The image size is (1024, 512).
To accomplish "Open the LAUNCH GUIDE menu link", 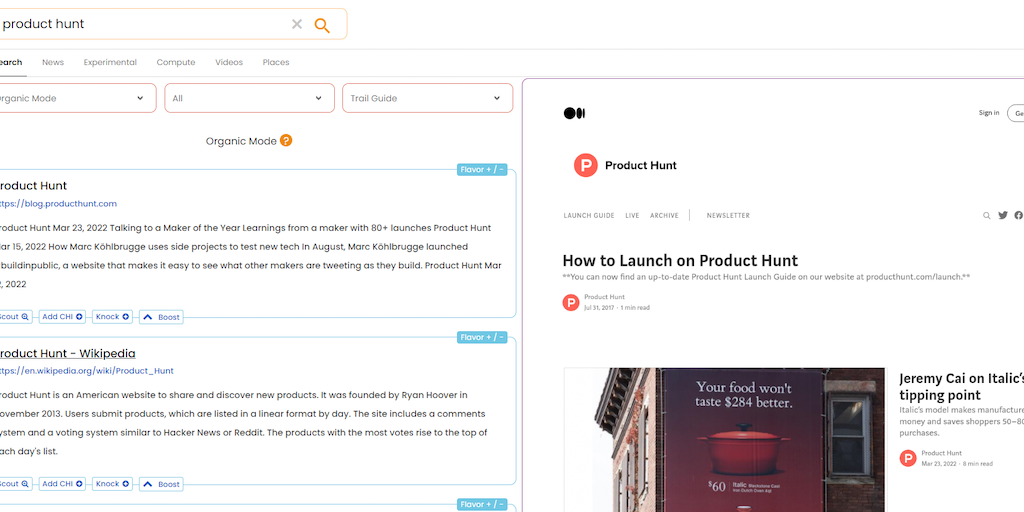I will pos(589,216).
